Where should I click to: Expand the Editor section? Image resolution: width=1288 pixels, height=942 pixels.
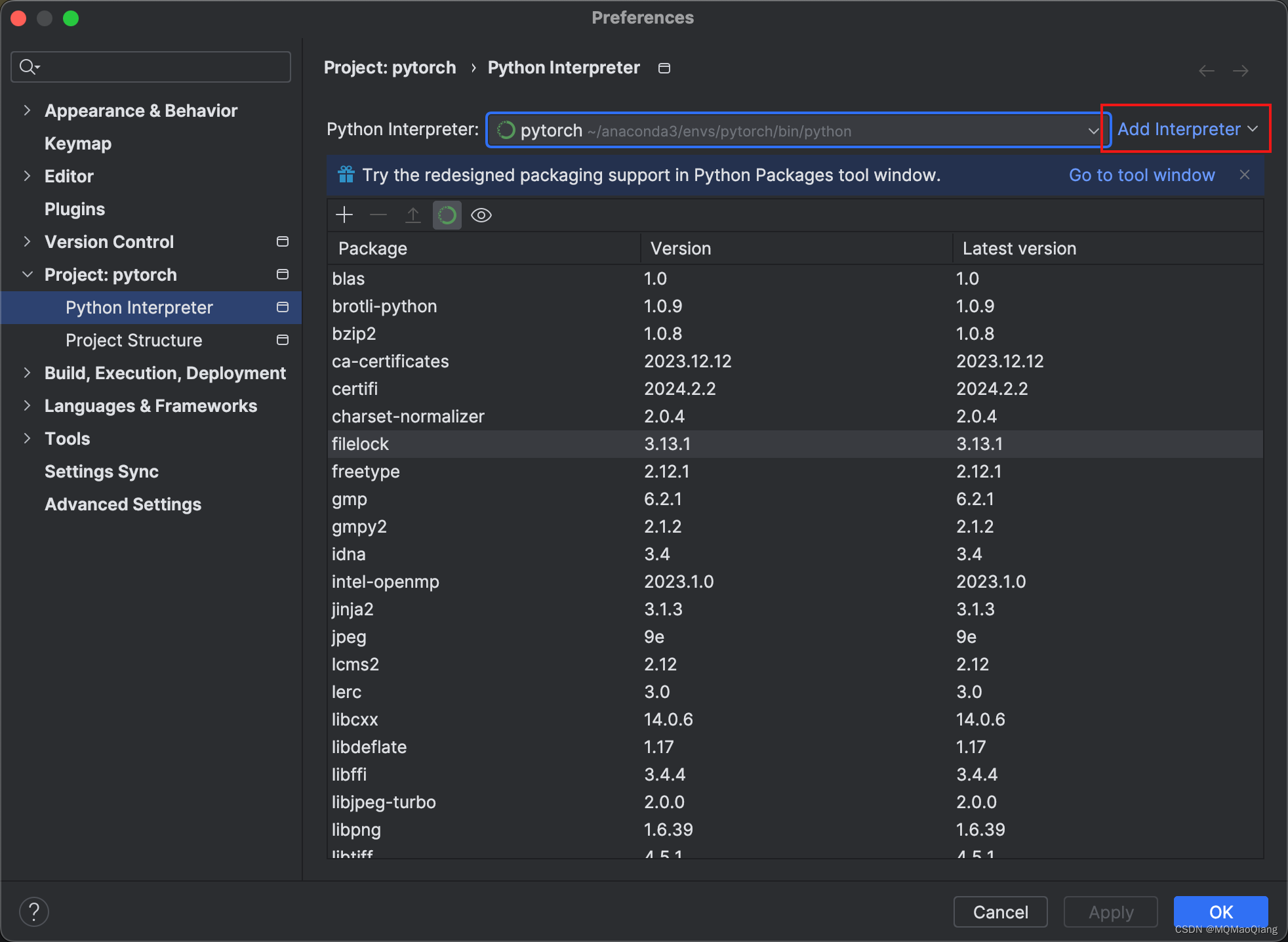tap(27, 176)
